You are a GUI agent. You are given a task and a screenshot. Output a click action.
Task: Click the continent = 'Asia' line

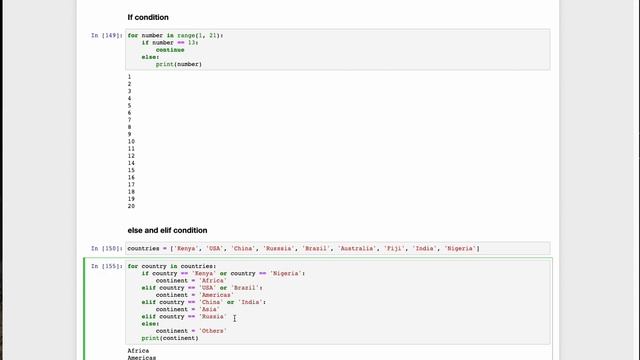click(x=188, y=309)
